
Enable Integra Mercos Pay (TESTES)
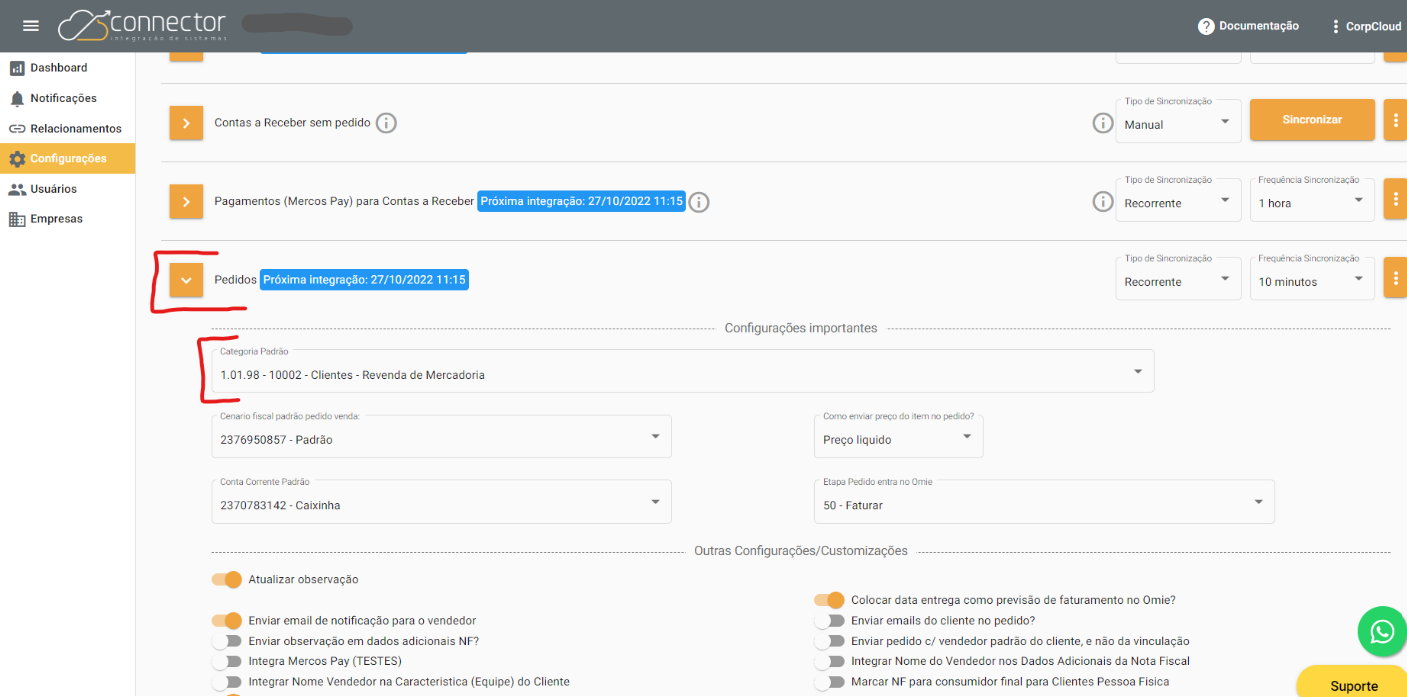pyautogui.click(x=227, y=661)
